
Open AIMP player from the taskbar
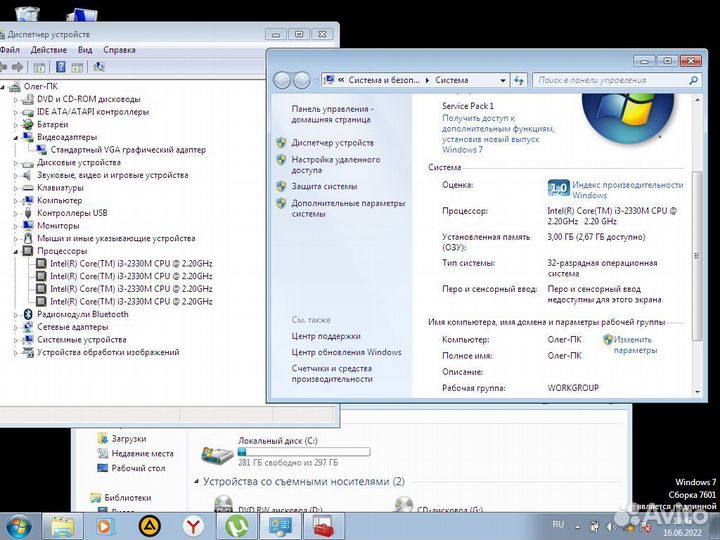click(x=149, y=525)
